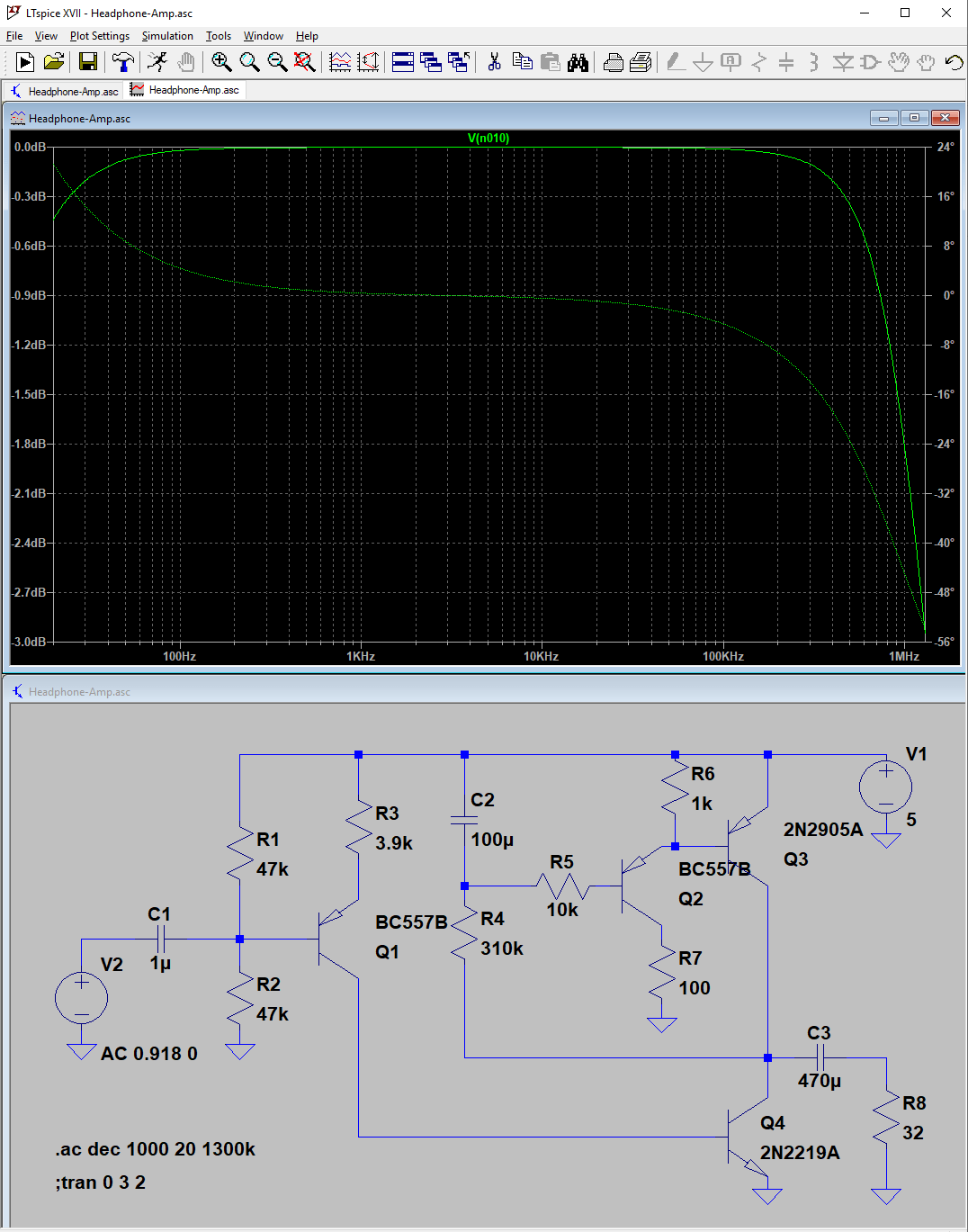Open the View menu
968x1232 pixels.
[x=46, y=36]
